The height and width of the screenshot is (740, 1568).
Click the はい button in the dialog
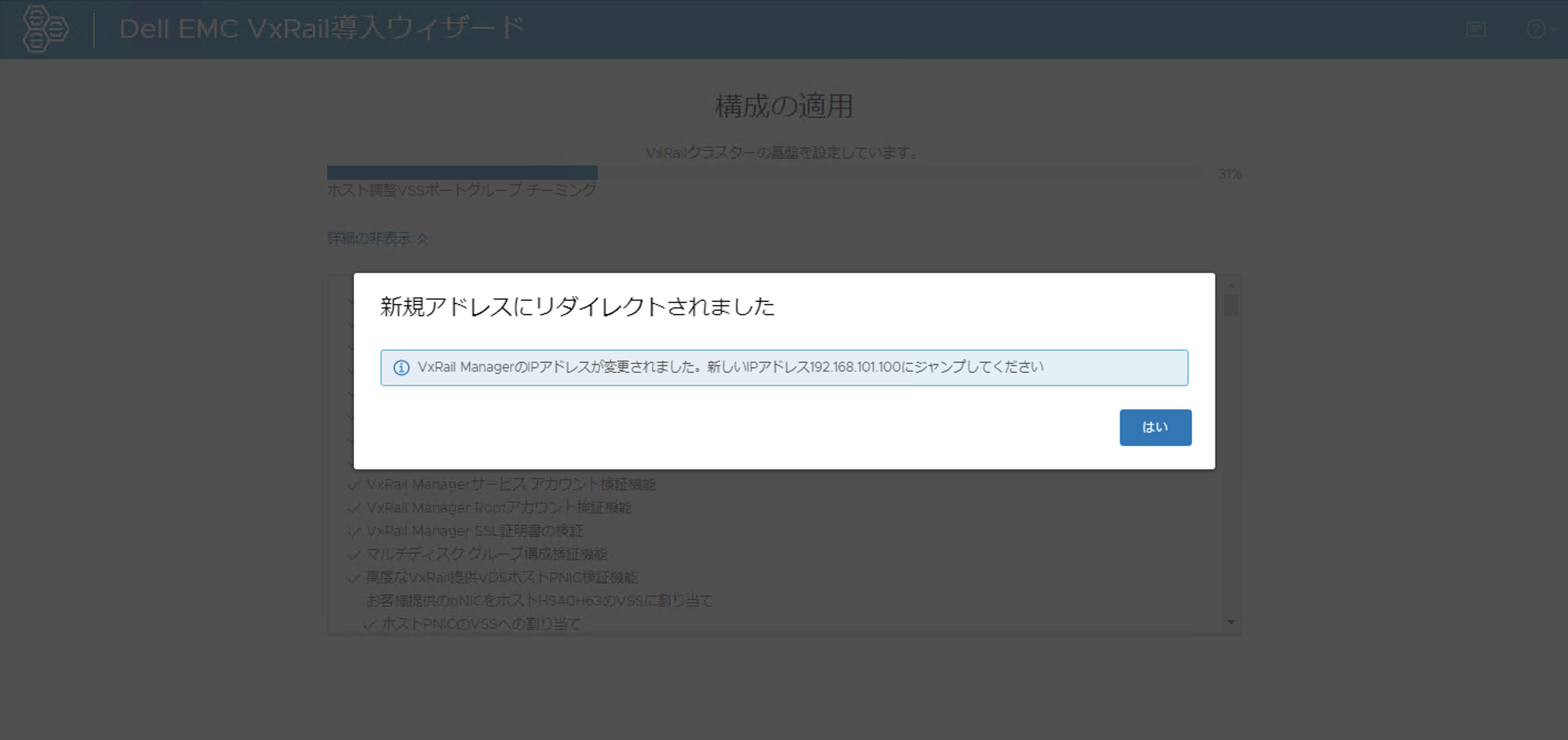coord(1155,427)
